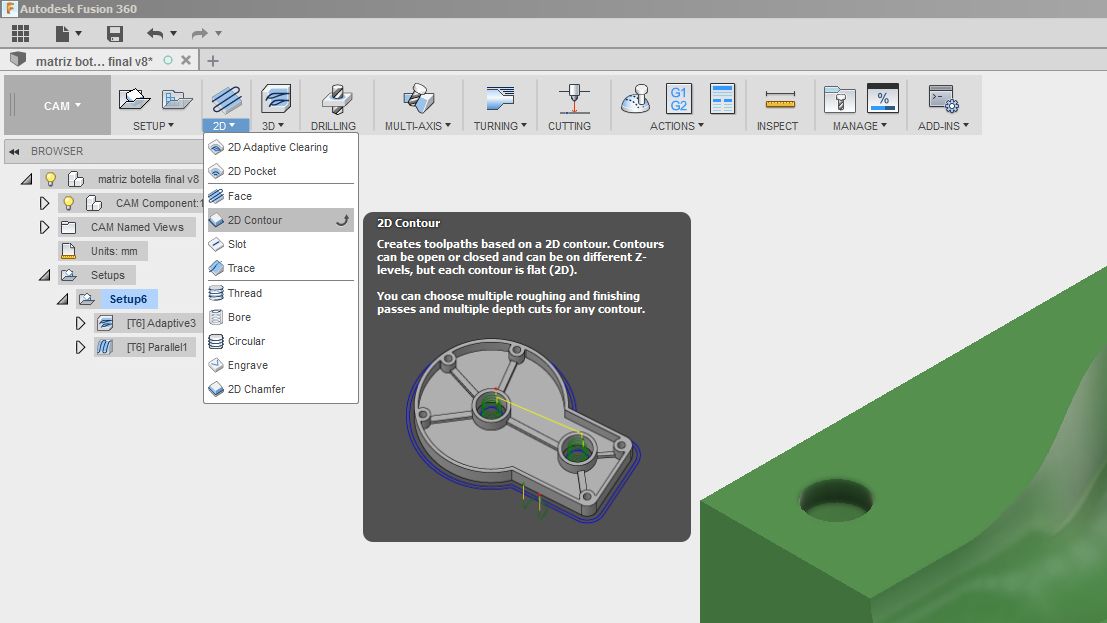This screenshot has width=1107, height=623.
Task: Click the percent Task Manager icon
Action: (x=882, y=99)
